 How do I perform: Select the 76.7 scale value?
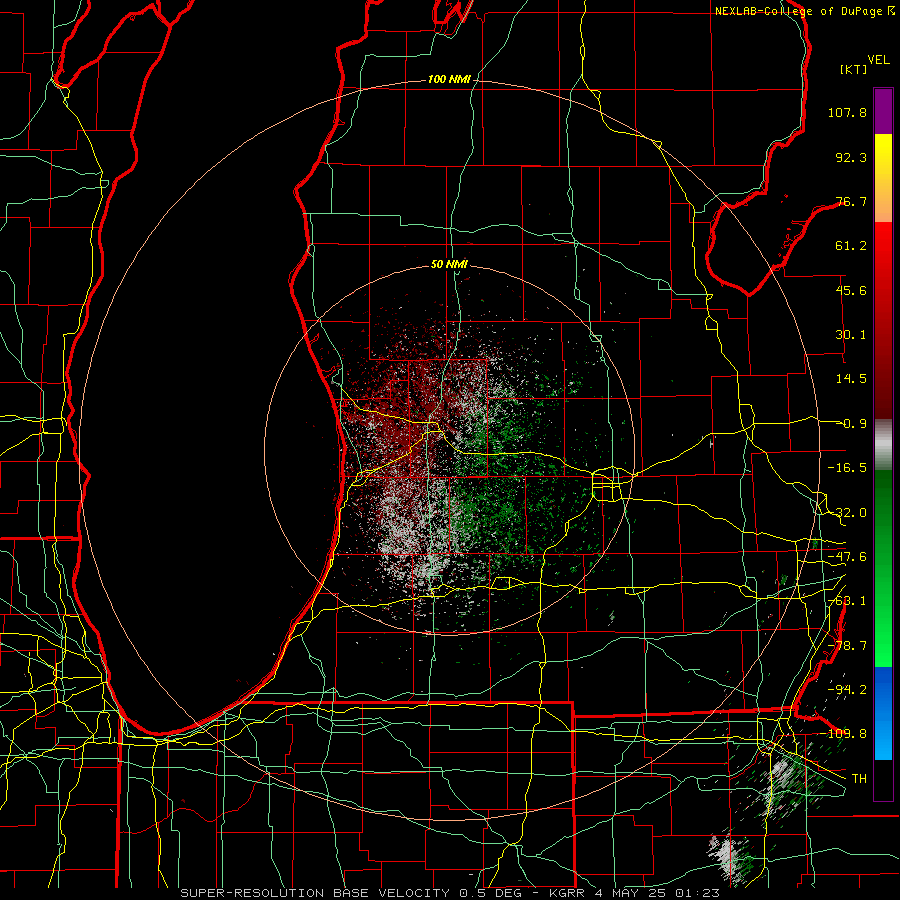pos(851,201)
